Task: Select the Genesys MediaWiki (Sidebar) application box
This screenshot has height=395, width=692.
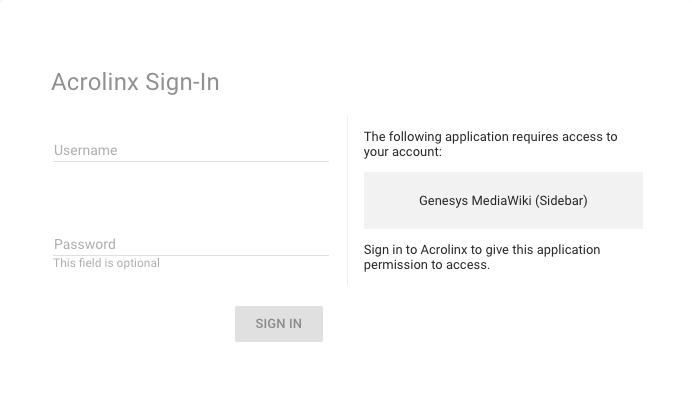Action: 503,201
